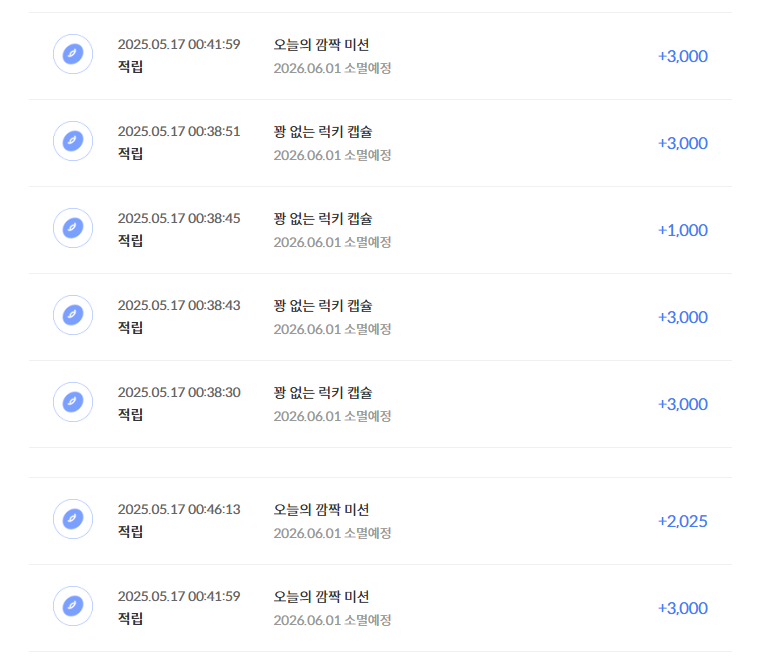Click the timestamp 2025.05.17 00:46:13
Image resolution: width=762 pixels, height=664 pixels.
[179, 509]
